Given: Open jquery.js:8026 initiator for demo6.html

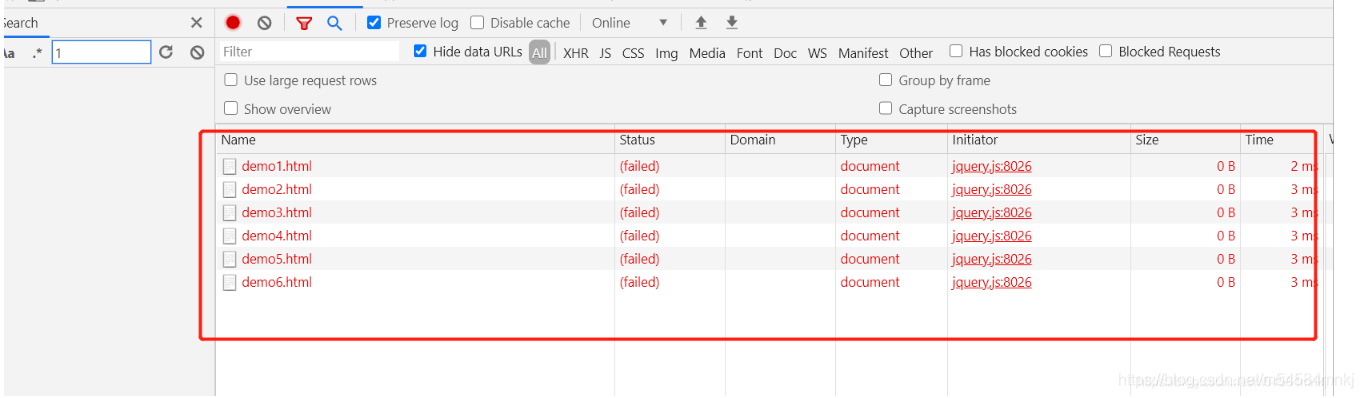Looking at the screenshot, I should (x=991, y=282).
